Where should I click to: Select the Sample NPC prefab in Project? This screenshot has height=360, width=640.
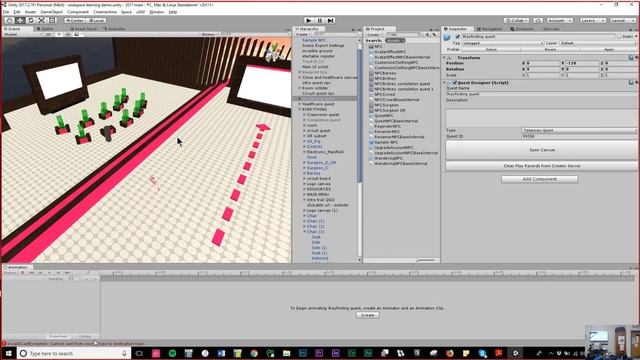[386, 142]
